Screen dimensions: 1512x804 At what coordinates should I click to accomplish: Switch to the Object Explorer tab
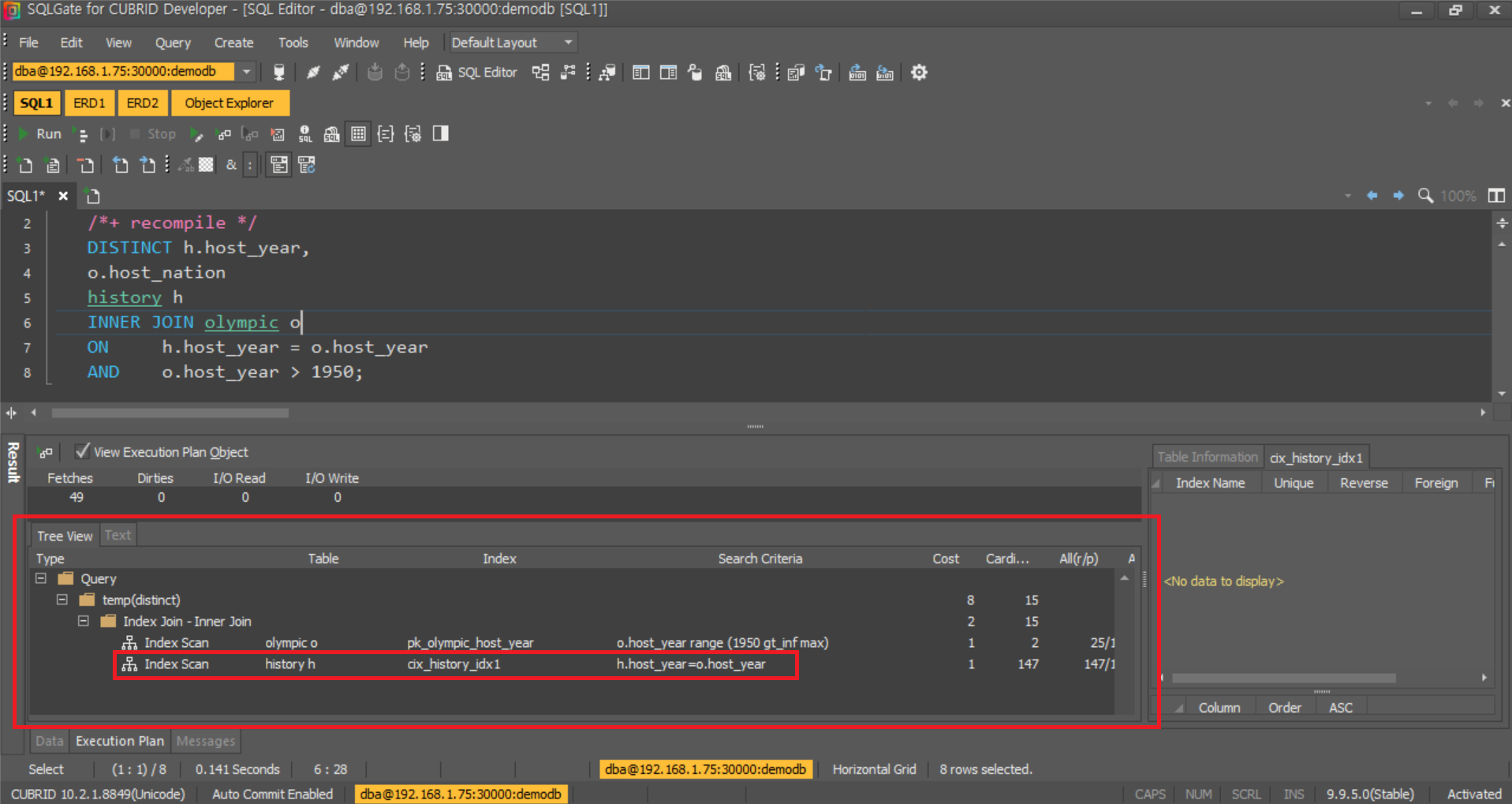(x=229, y=103)
